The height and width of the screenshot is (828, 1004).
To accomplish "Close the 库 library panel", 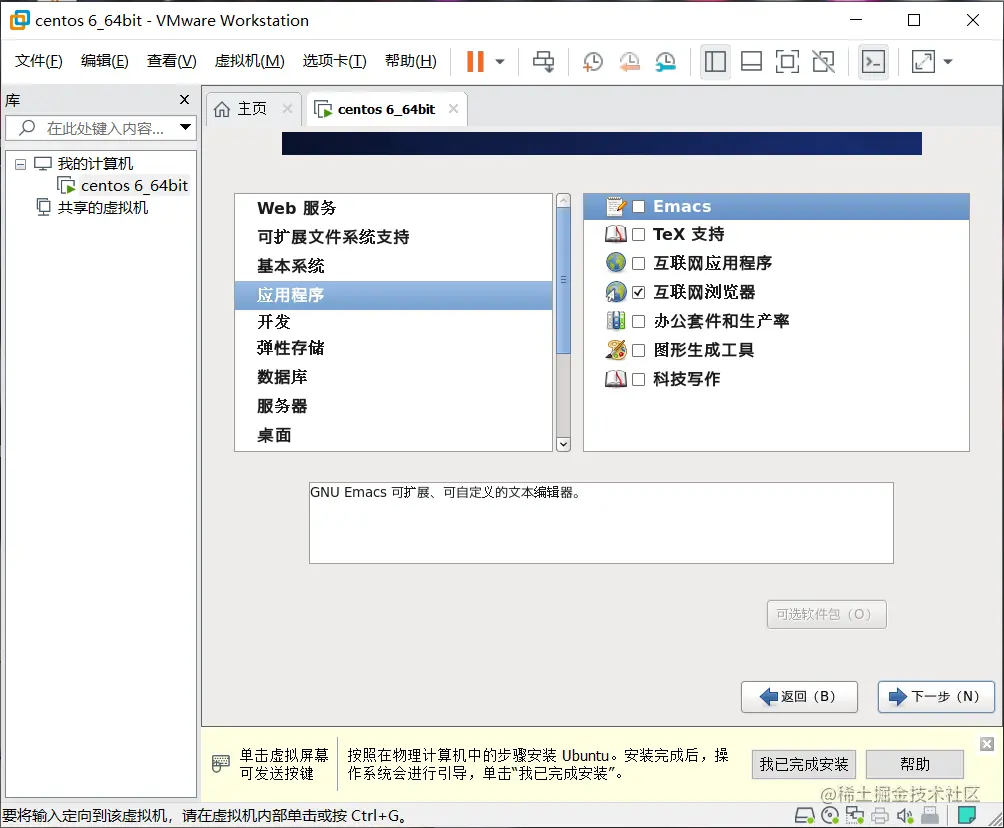I will coord(184,99).
